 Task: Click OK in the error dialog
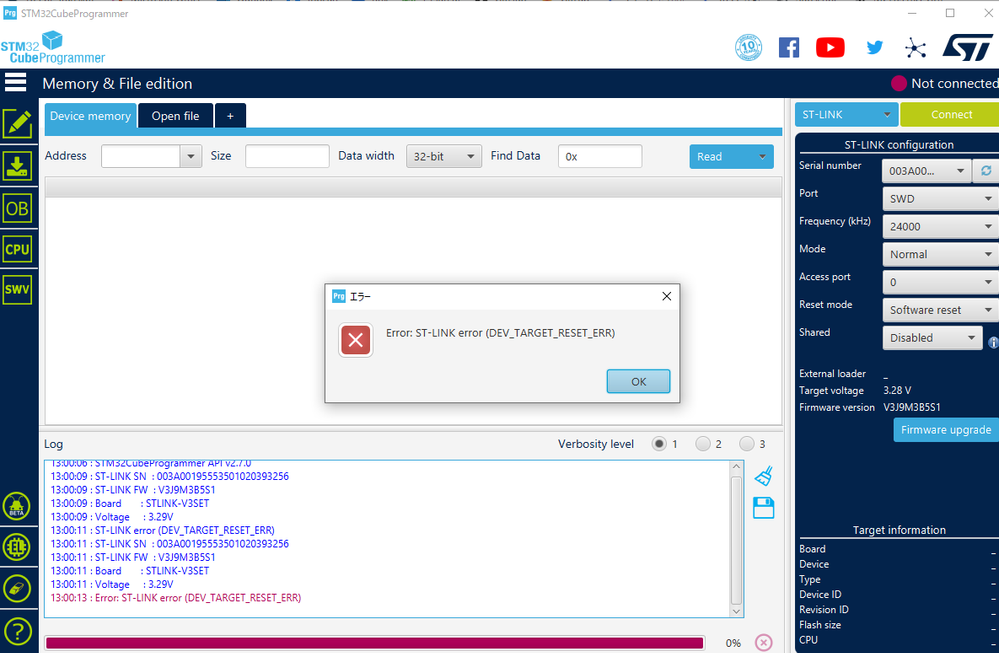click(638, 381)
